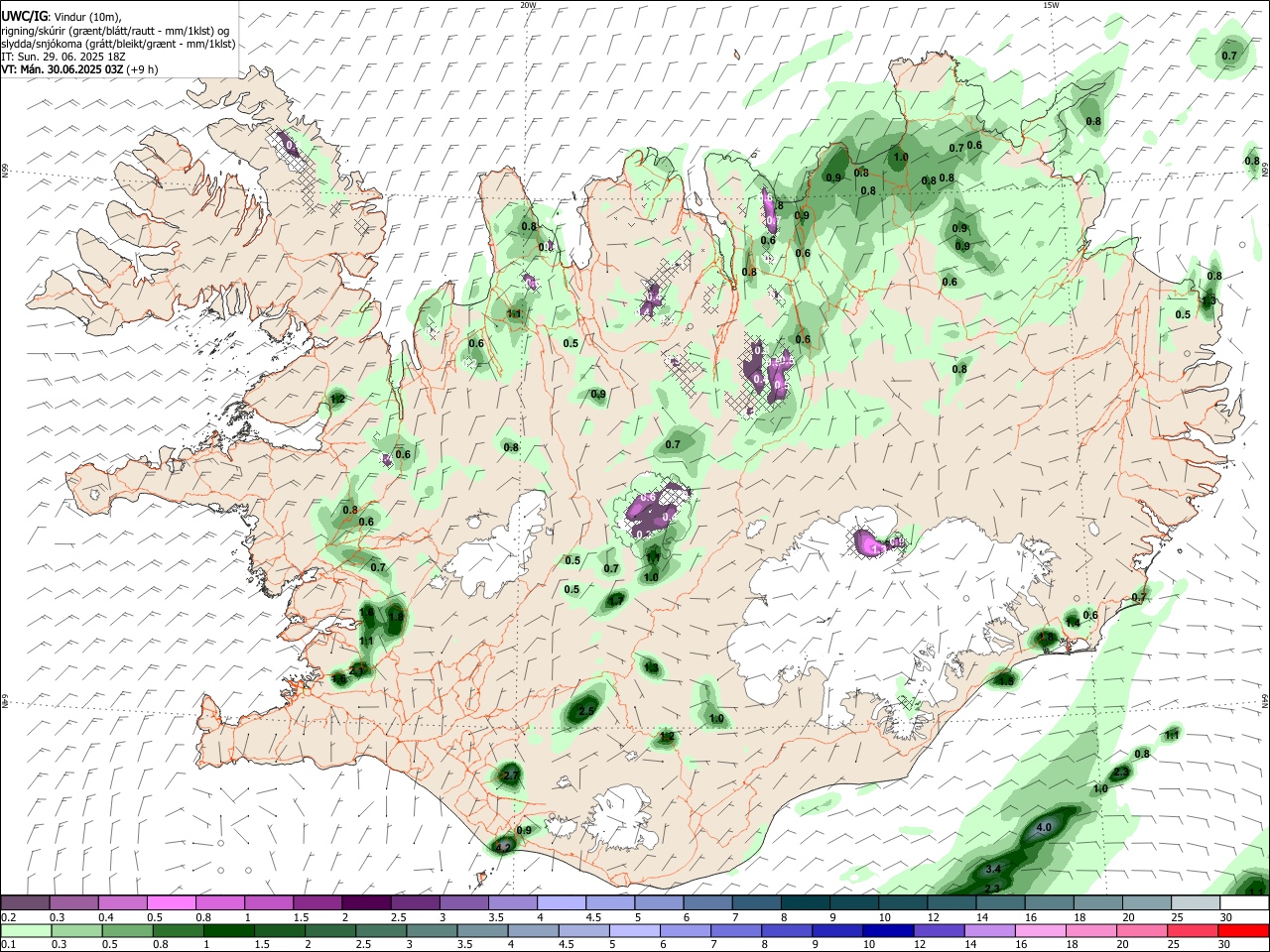Pick the deep blue swatch between 10 and 12
Screen dimensions: 1270x952
tap(888, 930)
